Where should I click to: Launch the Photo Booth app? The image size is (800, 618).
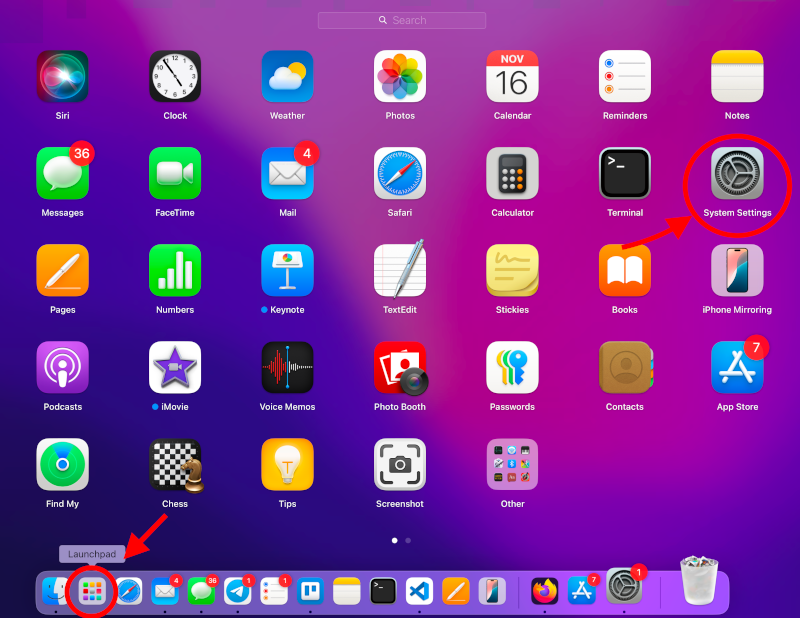coord(400,368)
